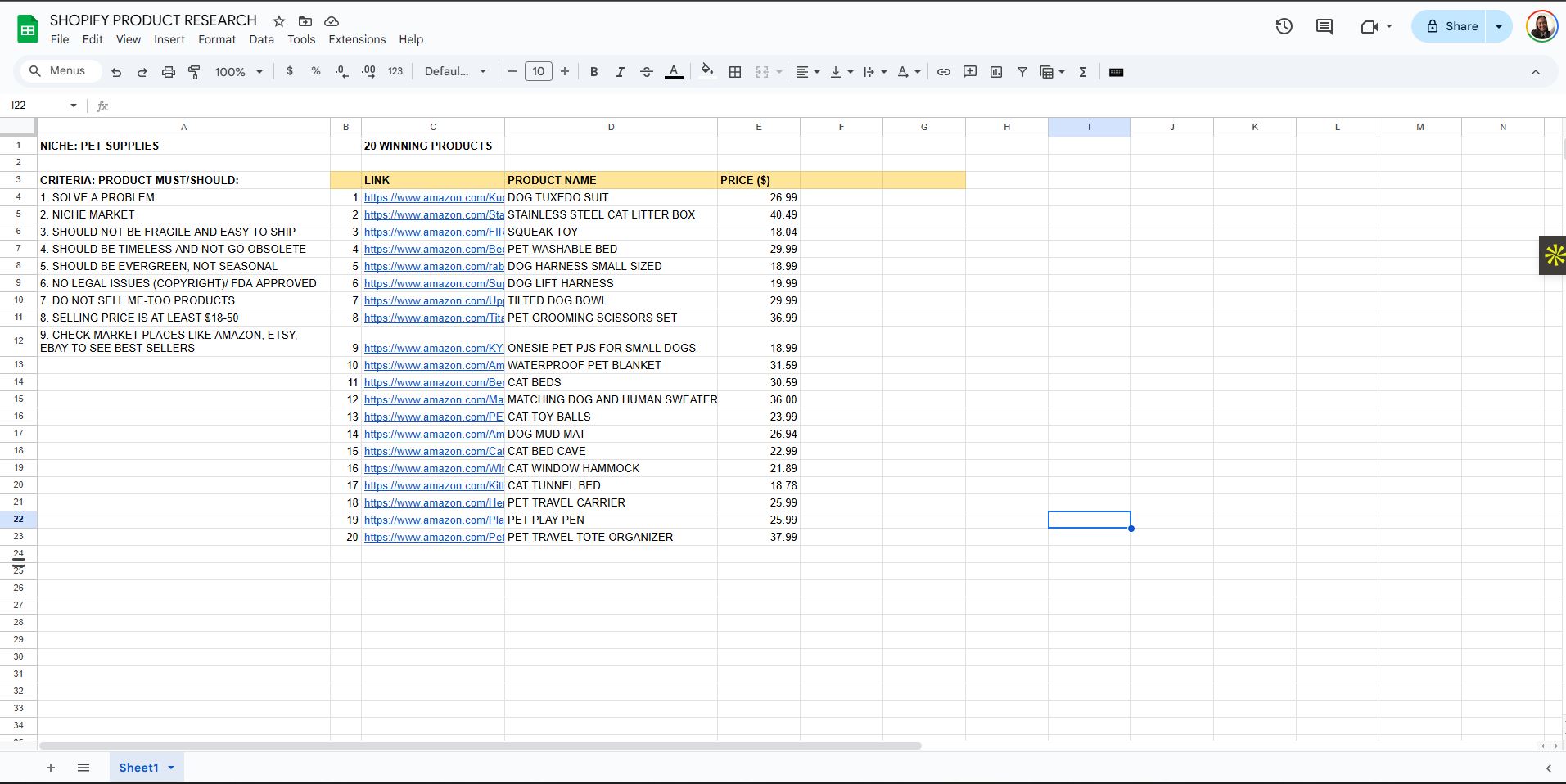Screen dimensions: 1566x784
Task: Print the spreadsheet
Action: click(x=169, y=72)
